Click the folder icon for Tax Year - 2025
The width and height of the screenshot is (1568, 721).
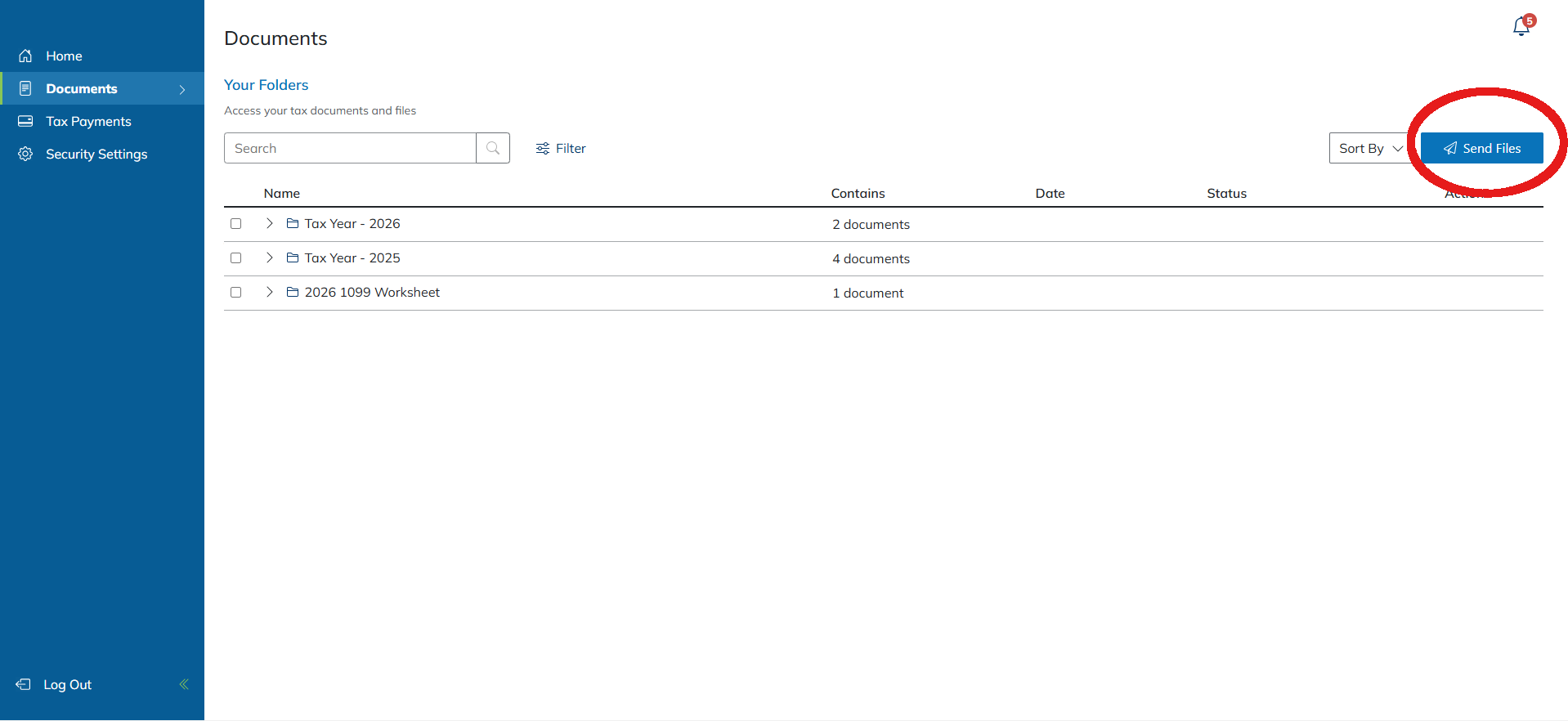[x=292, y=257]
